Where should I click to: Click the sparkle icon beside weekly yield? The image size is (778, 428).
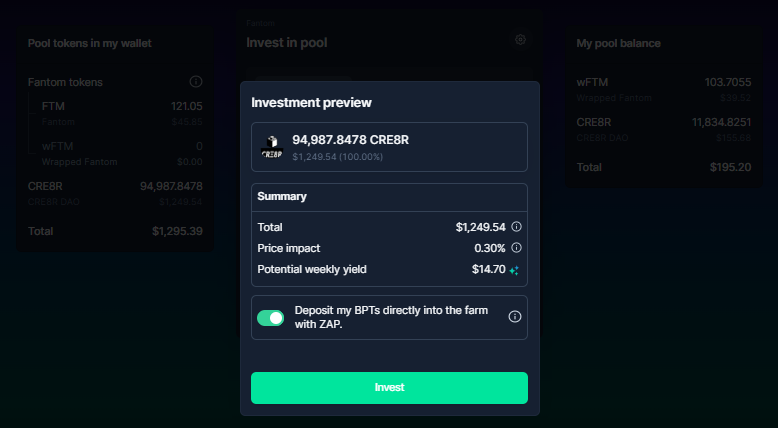pos(515,270)
